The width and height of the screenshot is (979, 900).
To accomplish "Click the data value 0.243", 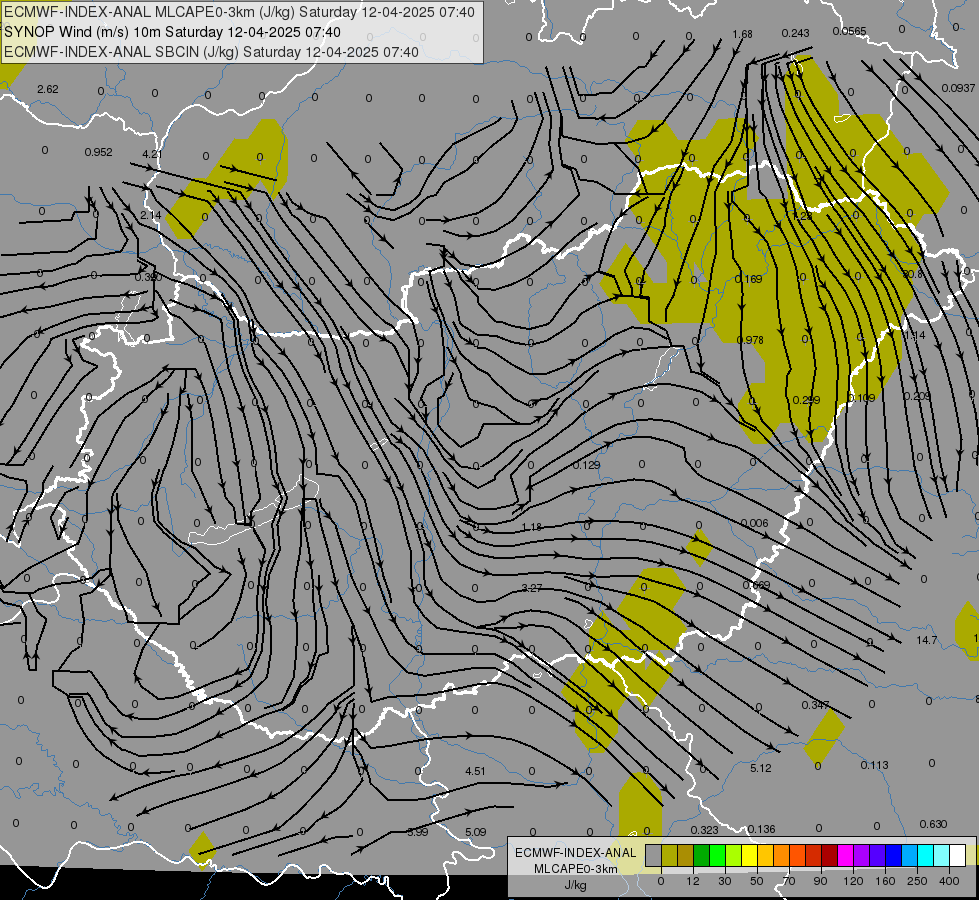I will (x=795, y=33).
